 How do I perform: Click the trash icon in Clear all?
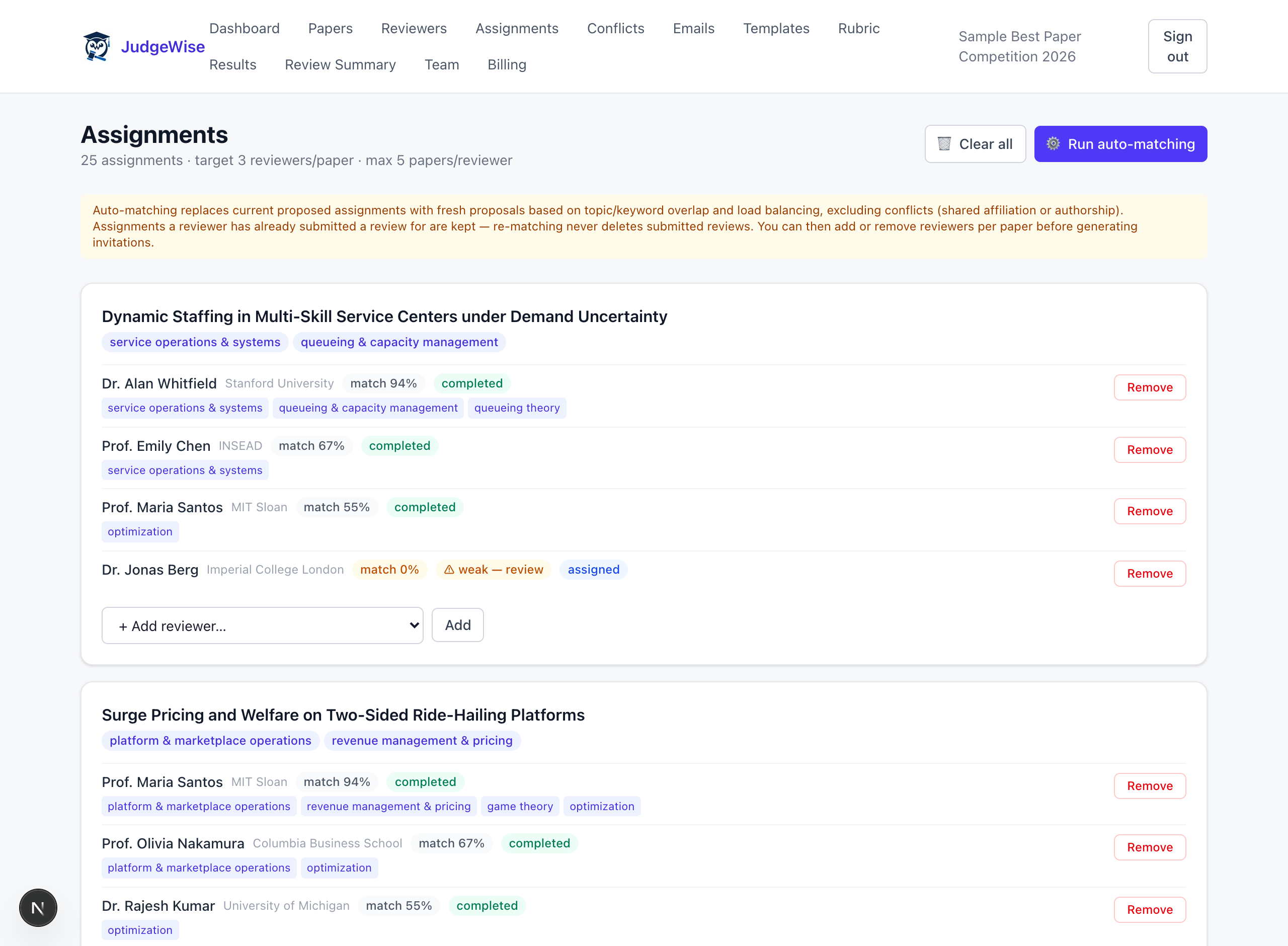point(944,144)
